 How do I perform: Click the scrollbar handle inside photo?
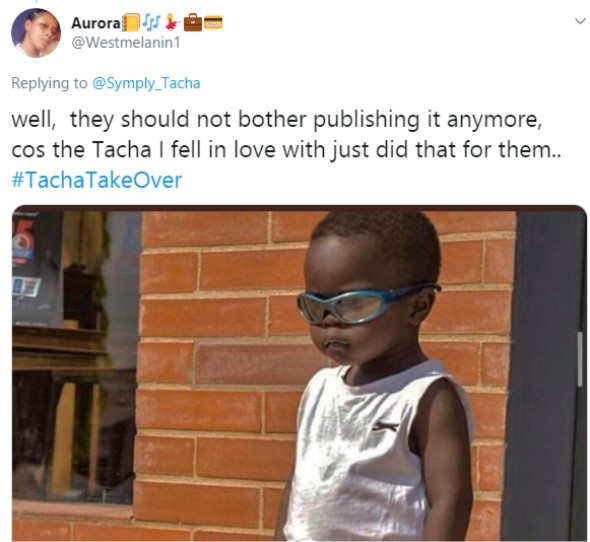(580, 359)
